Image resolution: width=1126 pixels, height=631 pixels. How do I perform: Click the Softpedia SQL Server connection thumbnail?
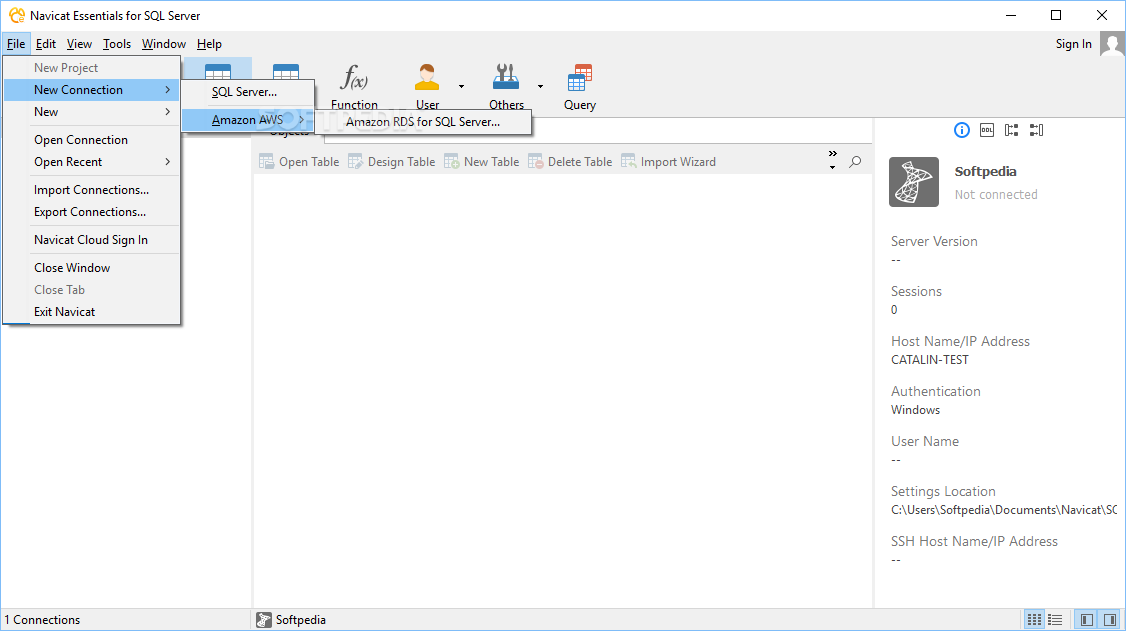(913, 182)
